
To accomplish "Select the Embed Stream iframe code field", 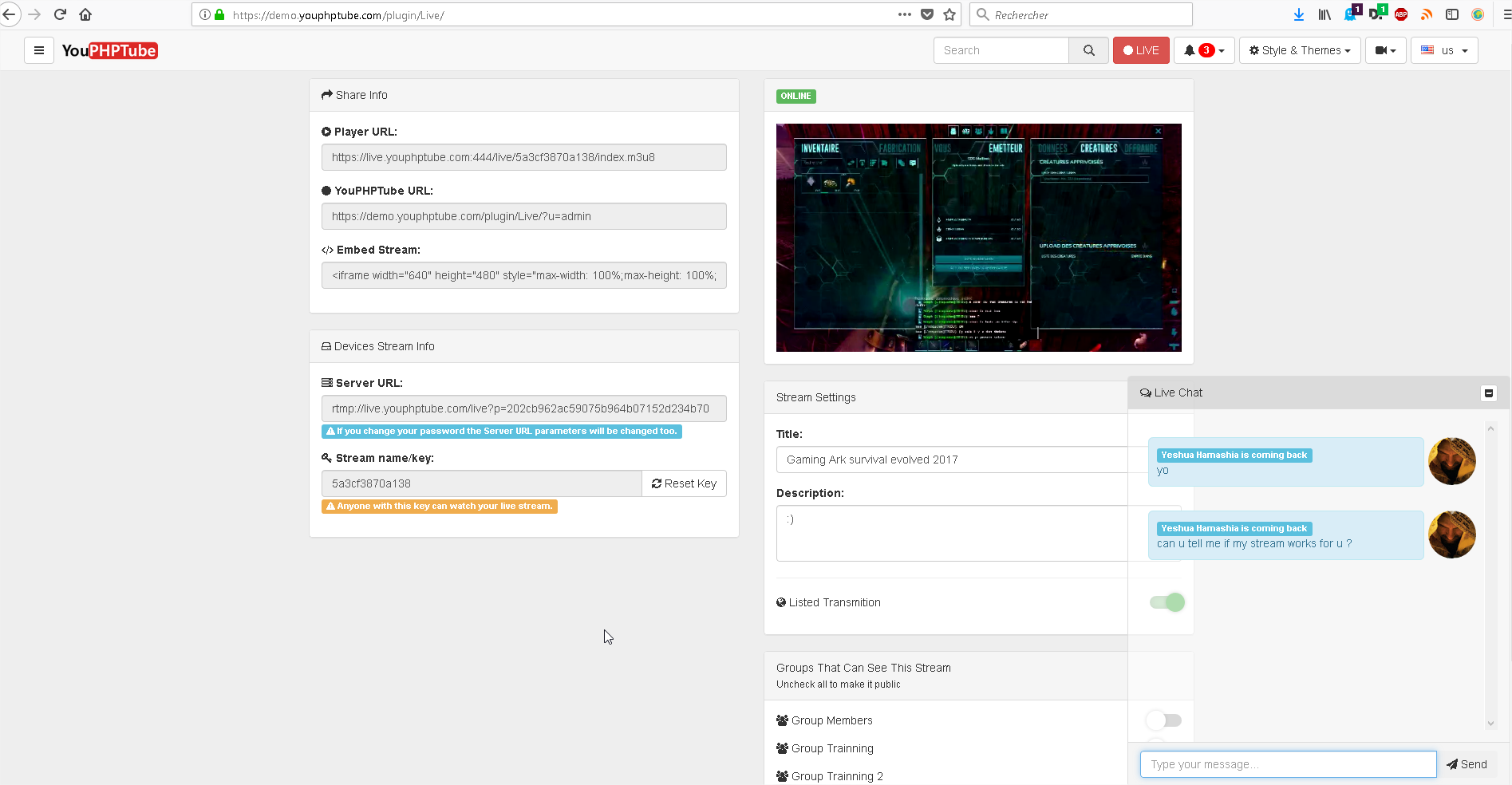I will [524, 275].
